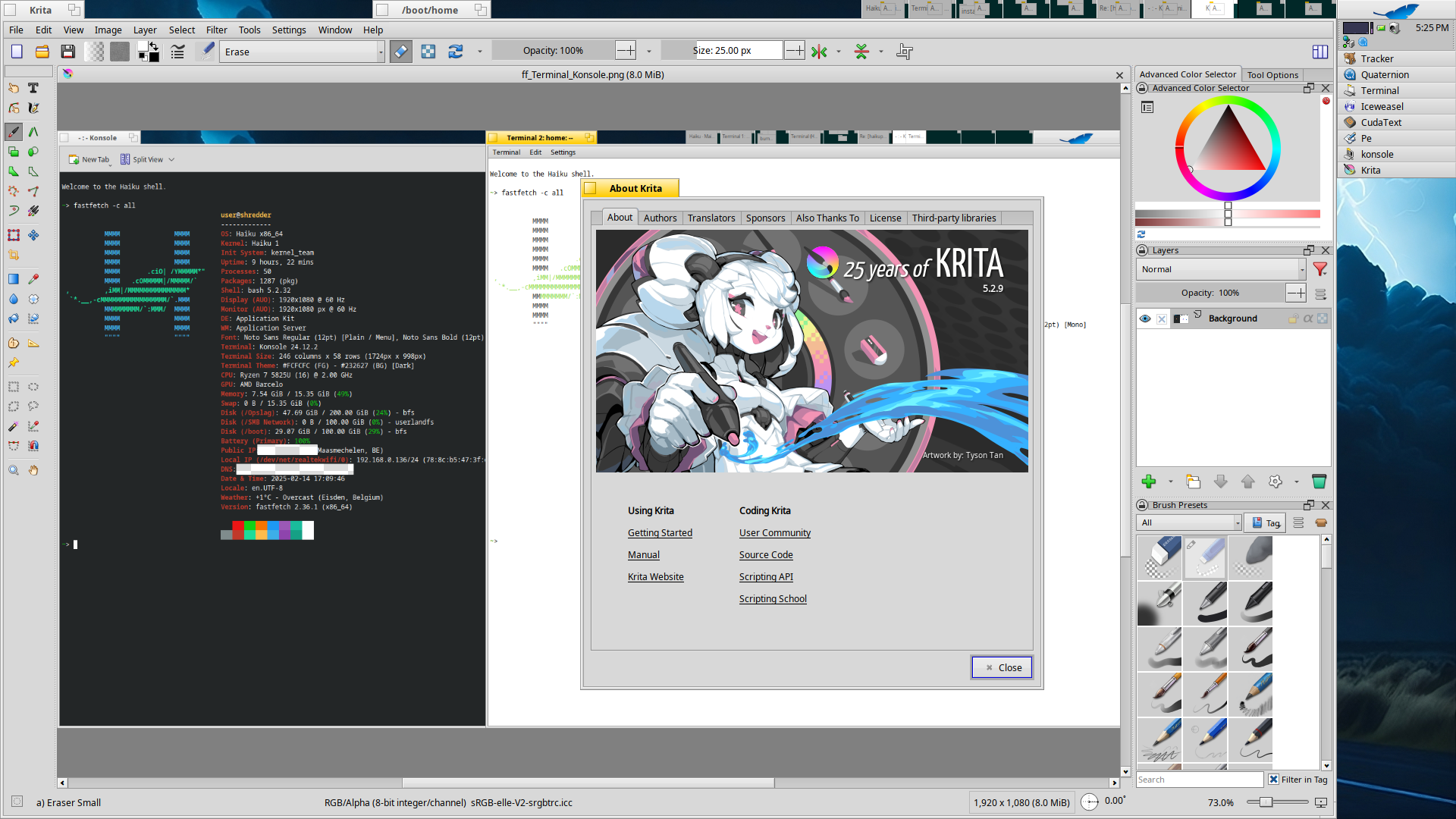Hide the Background layer eye icon
This screenshot has width=1456, height=819.
(x=1145, y=318)
